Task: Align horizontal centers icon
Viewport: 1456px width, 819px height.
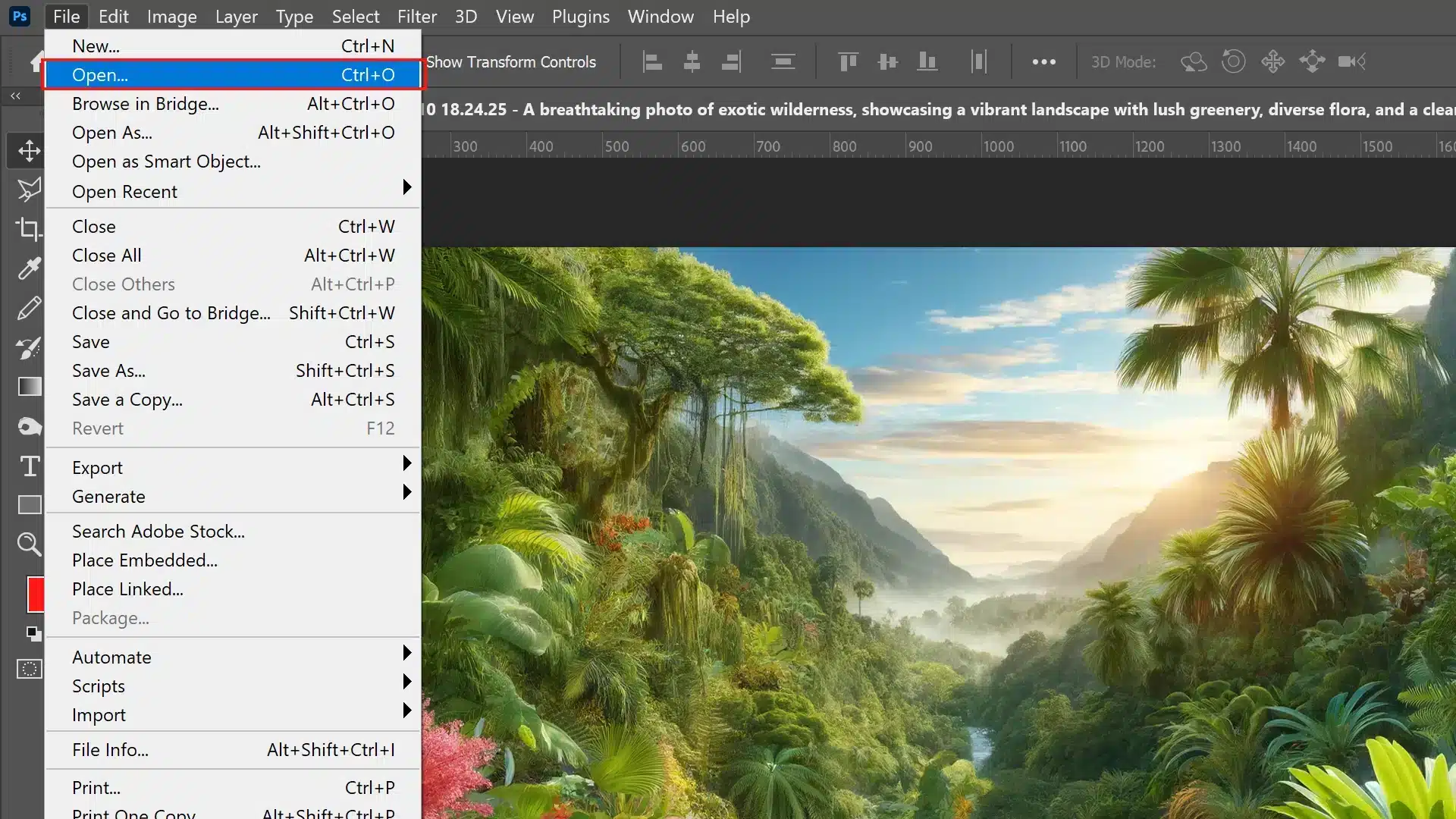Action: pyautogui.click(x=692, y=61)
